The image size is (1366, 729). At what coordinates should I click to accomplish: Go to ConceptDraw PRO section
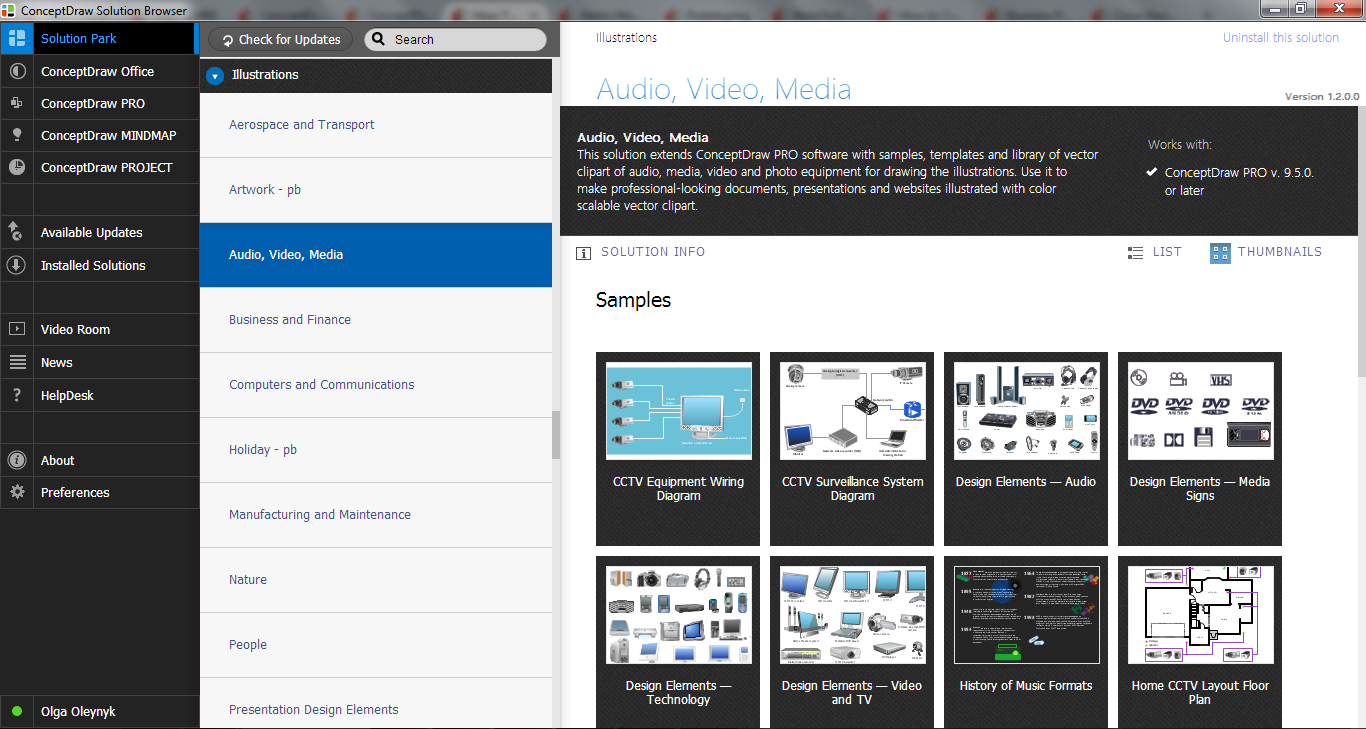click(x=100, y=104)
